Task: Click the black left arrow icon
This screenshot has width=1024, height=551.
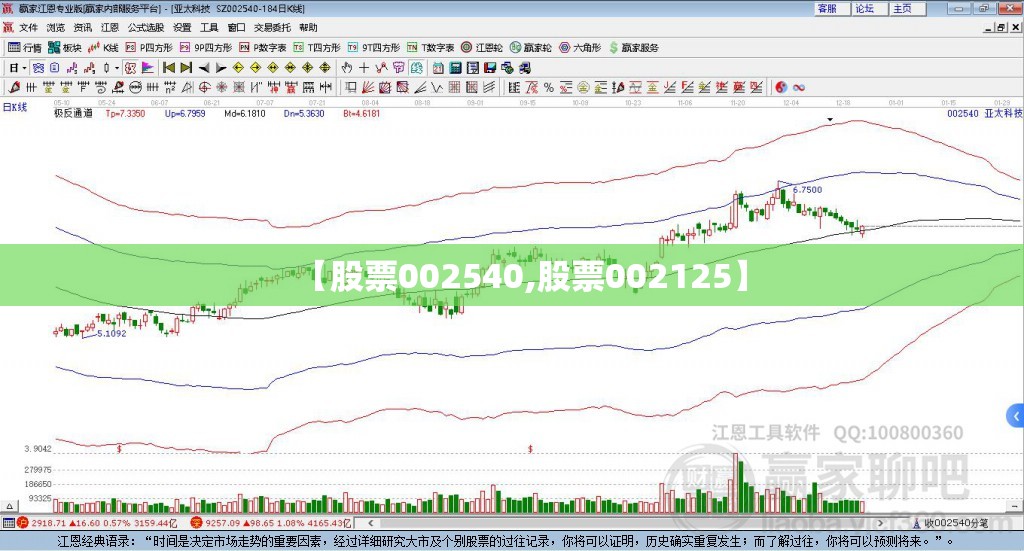Action: pyautogui.click(x=204, y=68)
